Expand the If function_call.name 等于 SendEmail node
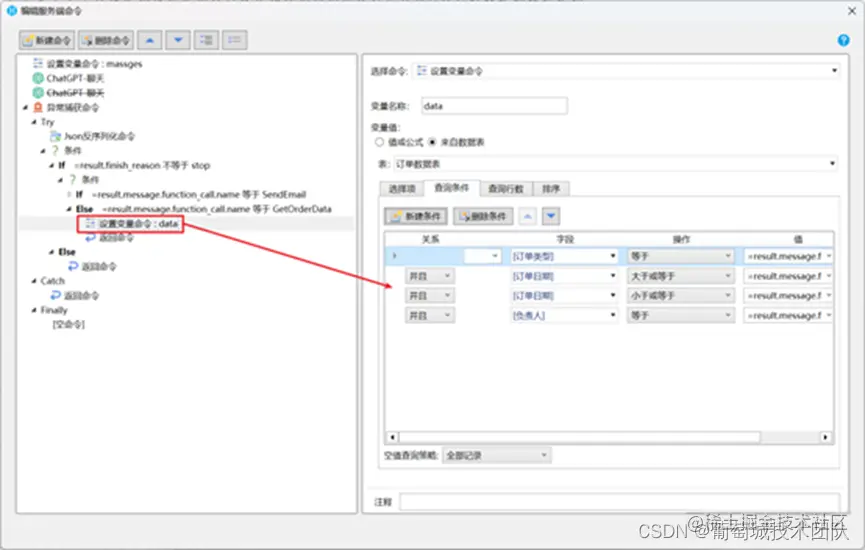 pos(69,194)
